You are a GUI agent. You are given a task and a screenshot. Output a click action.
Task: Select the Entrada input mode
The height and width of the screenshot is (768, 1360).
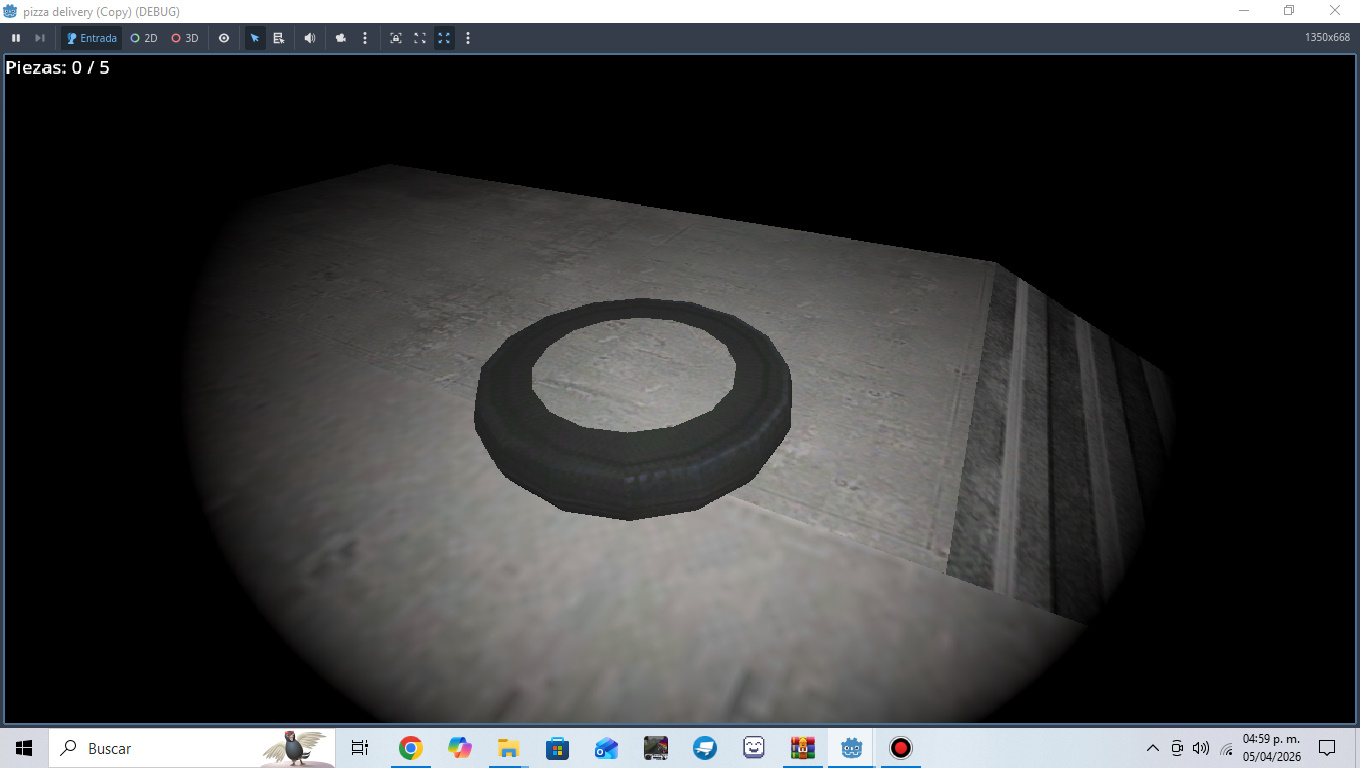coord(92,38)
